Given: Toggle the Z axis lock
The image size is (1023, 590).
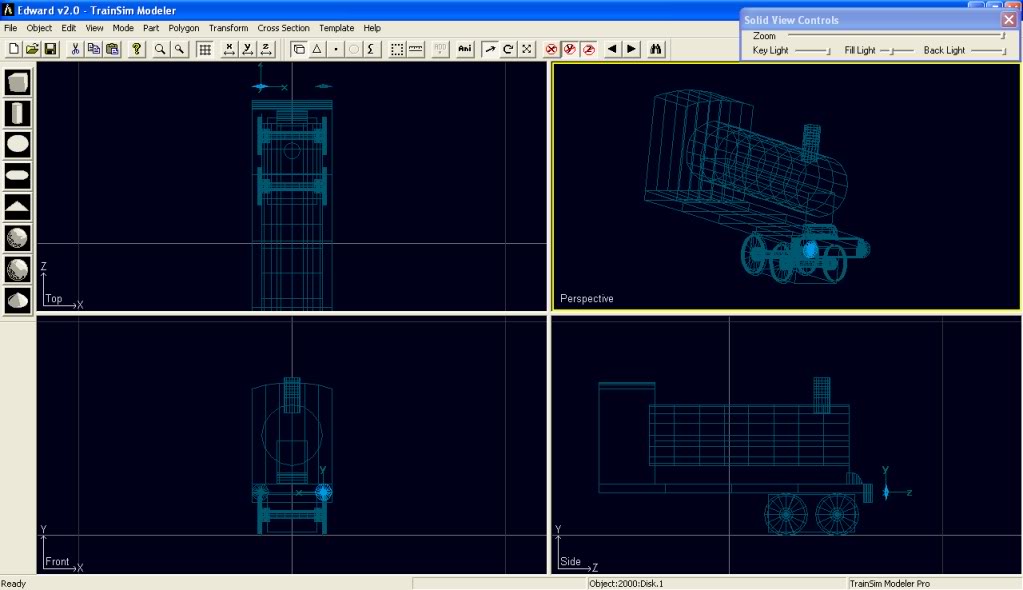Looking at the screenshot, I should tap(589, 49).
